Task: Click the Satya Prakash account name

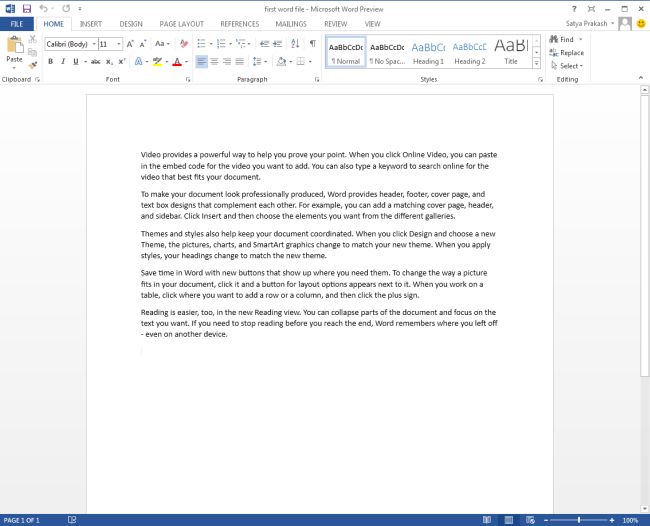Action: [587, 24]
